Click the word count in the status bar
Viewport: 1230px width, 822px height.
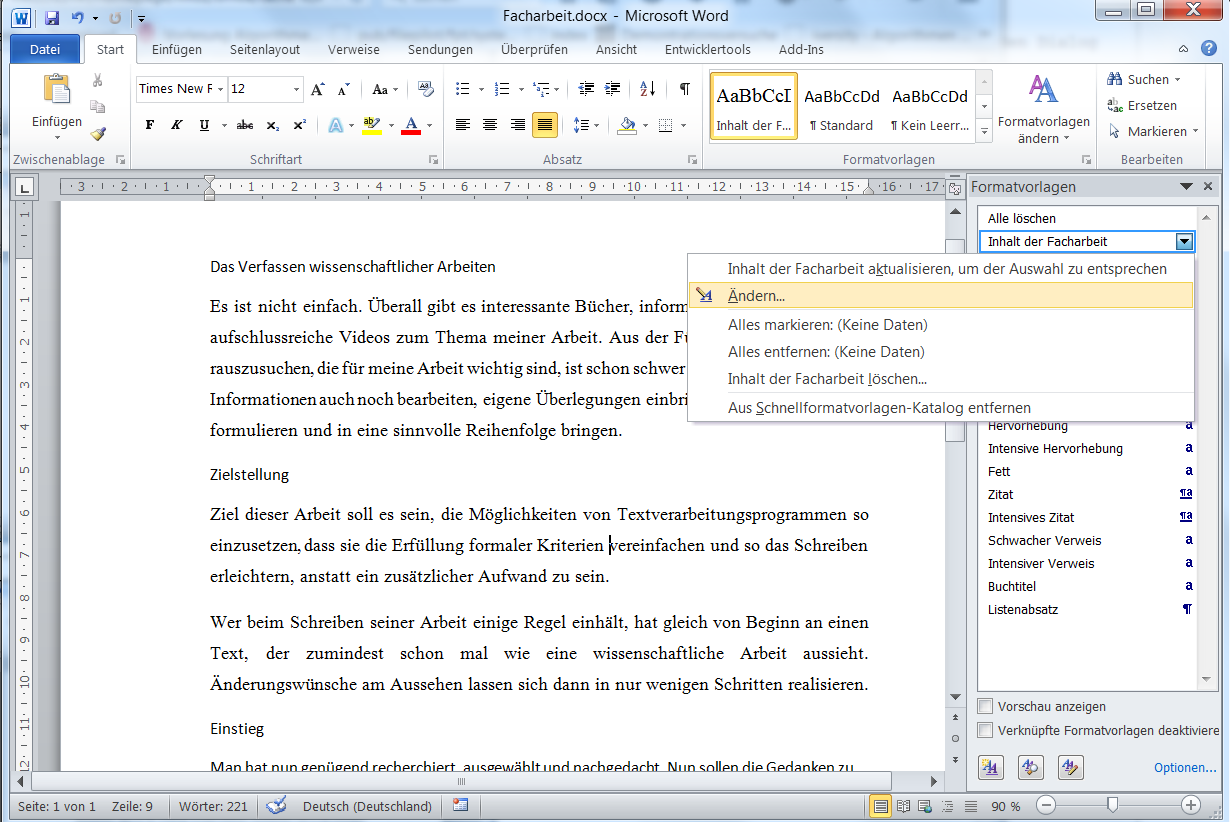tap(214, 806)
